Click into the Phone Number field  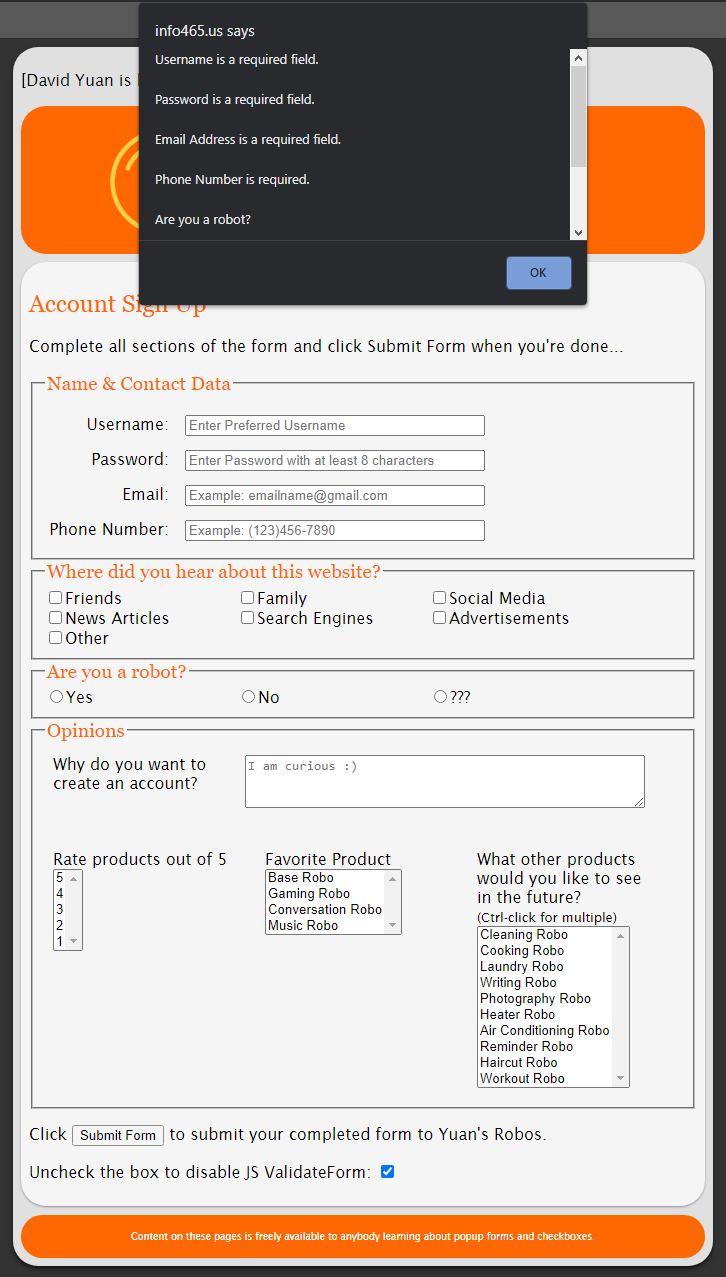[335, 530]
